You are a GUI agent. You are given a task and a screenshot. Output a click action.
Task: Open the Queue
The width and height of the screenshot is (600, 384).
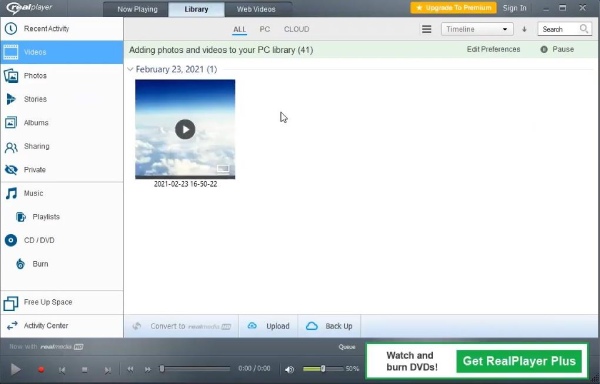(347, 347)
